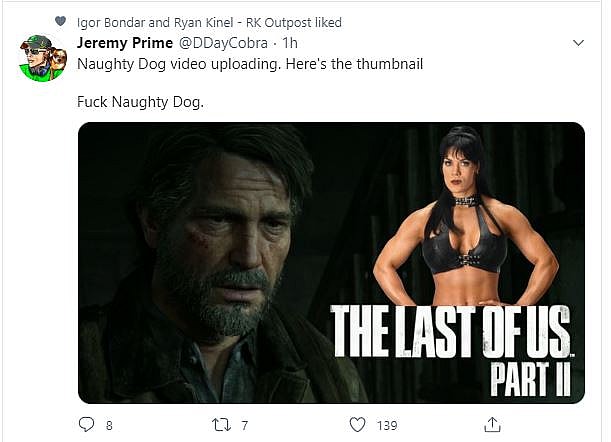Click the like count of 139

coord(386,426)
